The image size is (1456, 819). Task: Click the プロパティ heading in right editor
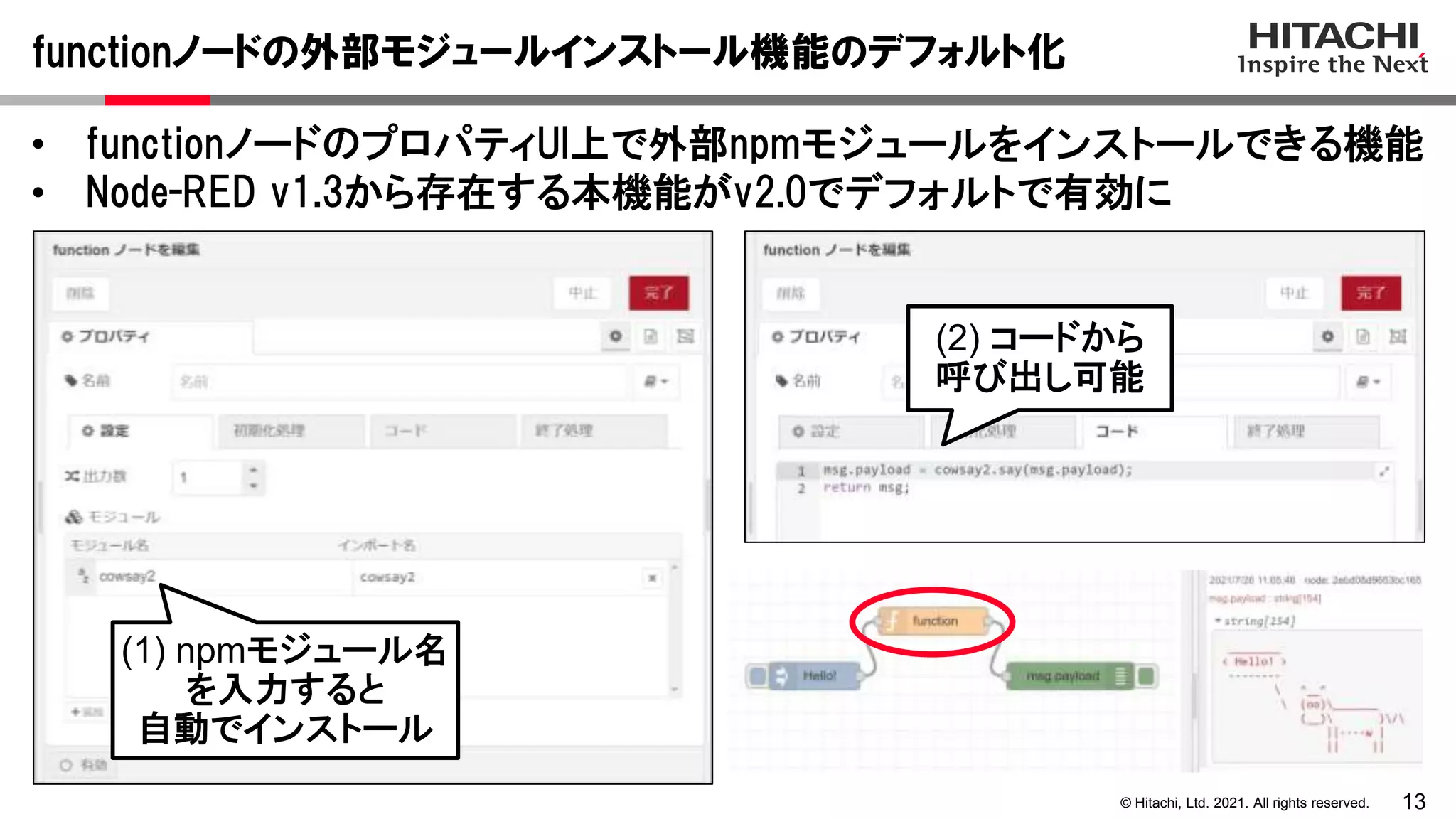817,336
